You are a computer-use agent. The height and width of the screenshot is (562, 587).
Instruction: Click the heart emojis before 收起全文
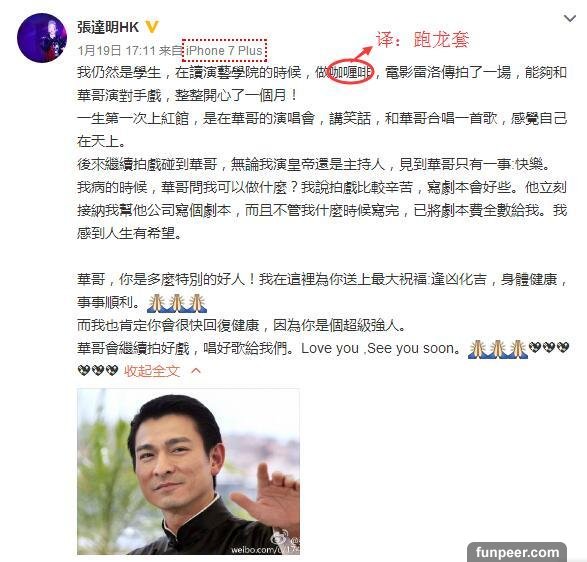(x=98, y=371)
